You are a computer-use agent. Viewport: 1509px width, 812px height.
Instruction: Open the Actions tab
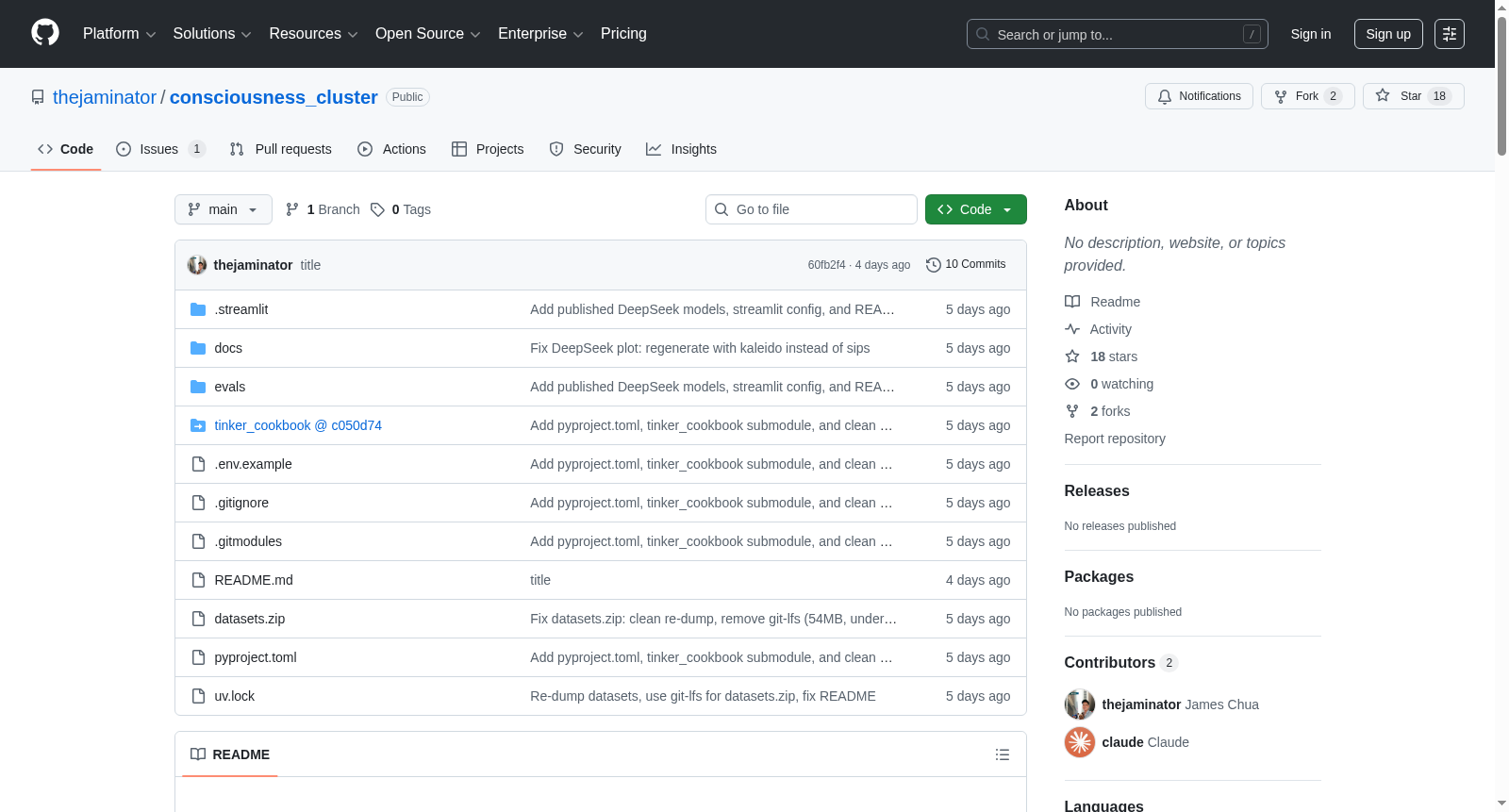tap(391, 149)
